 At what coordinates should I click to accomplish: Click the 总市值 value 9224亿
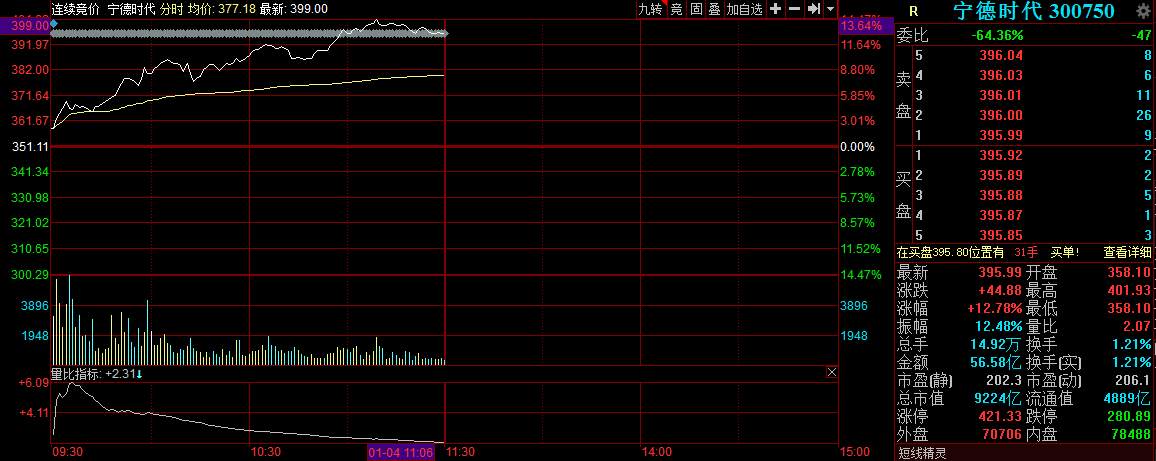(997, 399)
